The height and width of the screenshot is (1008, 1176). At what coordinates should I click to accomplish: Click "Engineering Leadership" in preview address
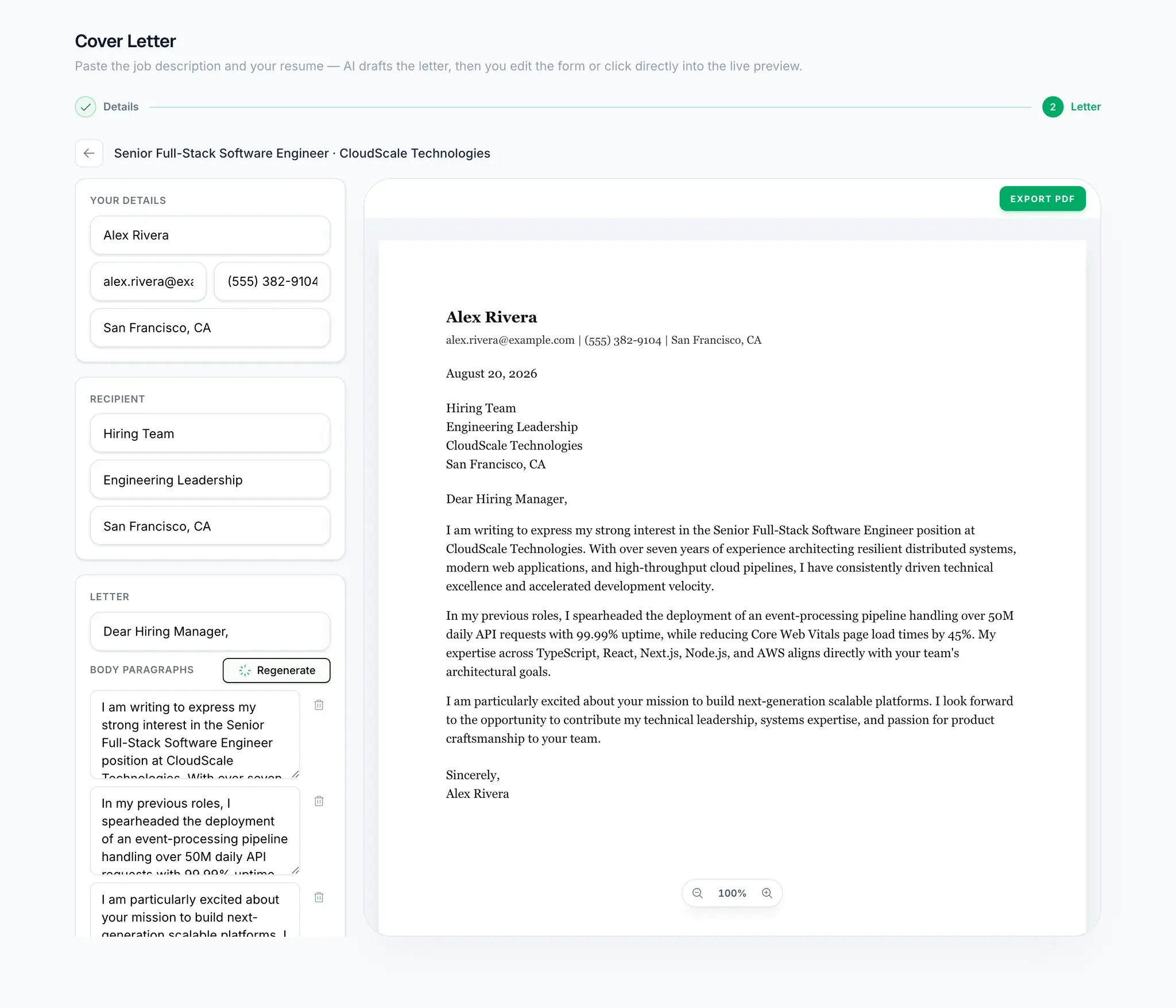512,427
